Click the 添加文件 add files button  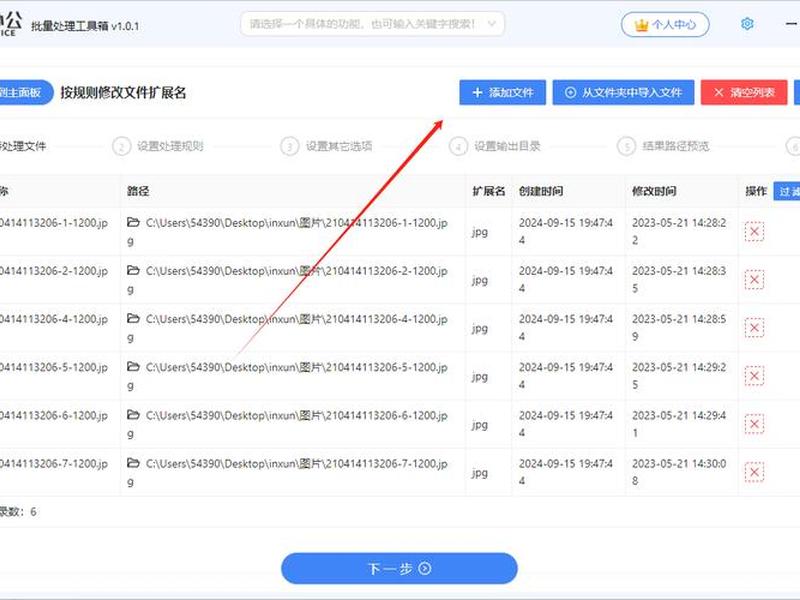point(503,92)
